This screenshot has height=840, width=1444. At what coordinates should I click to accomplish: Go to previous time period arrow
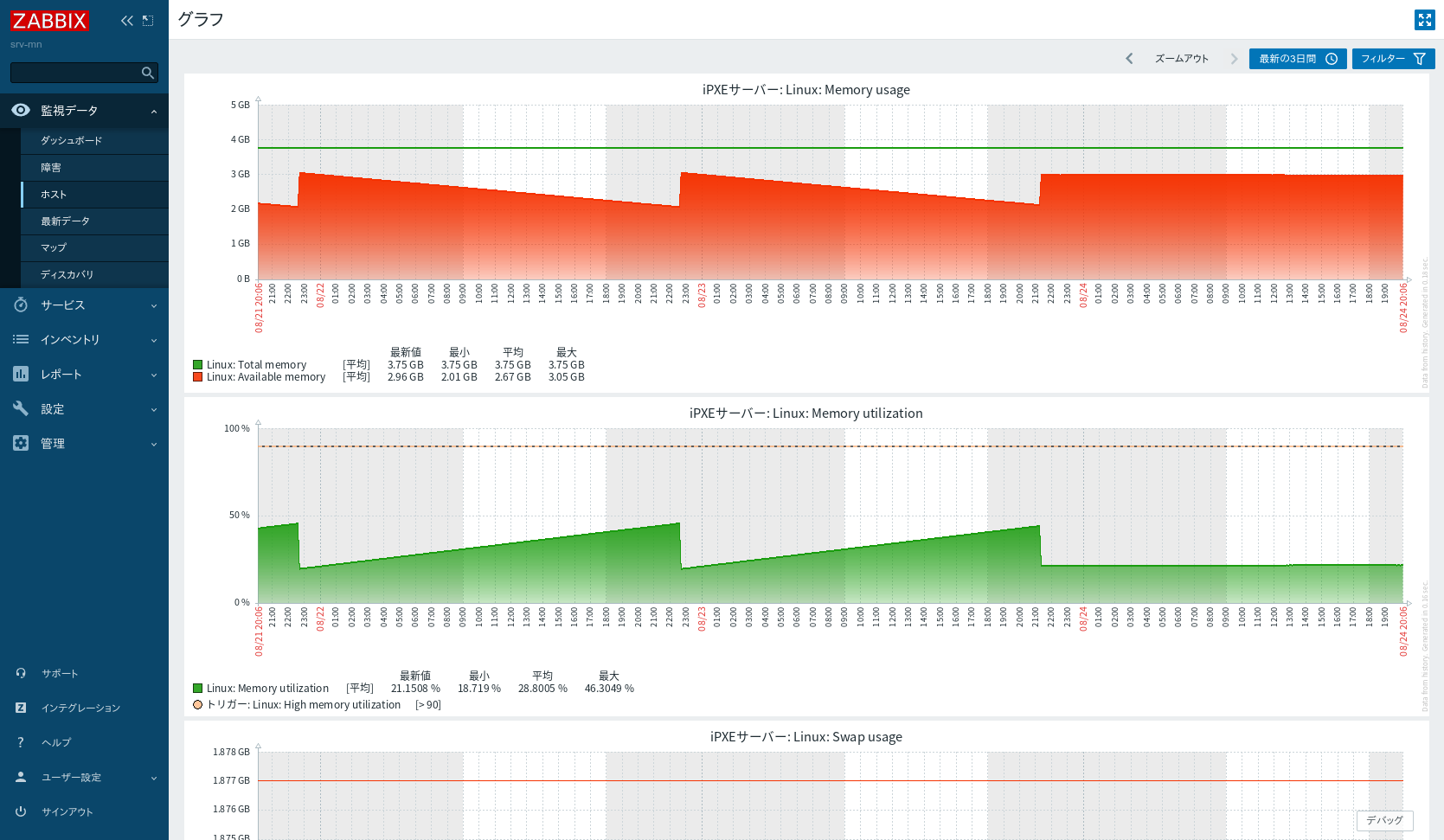(x=1129, y=59)
